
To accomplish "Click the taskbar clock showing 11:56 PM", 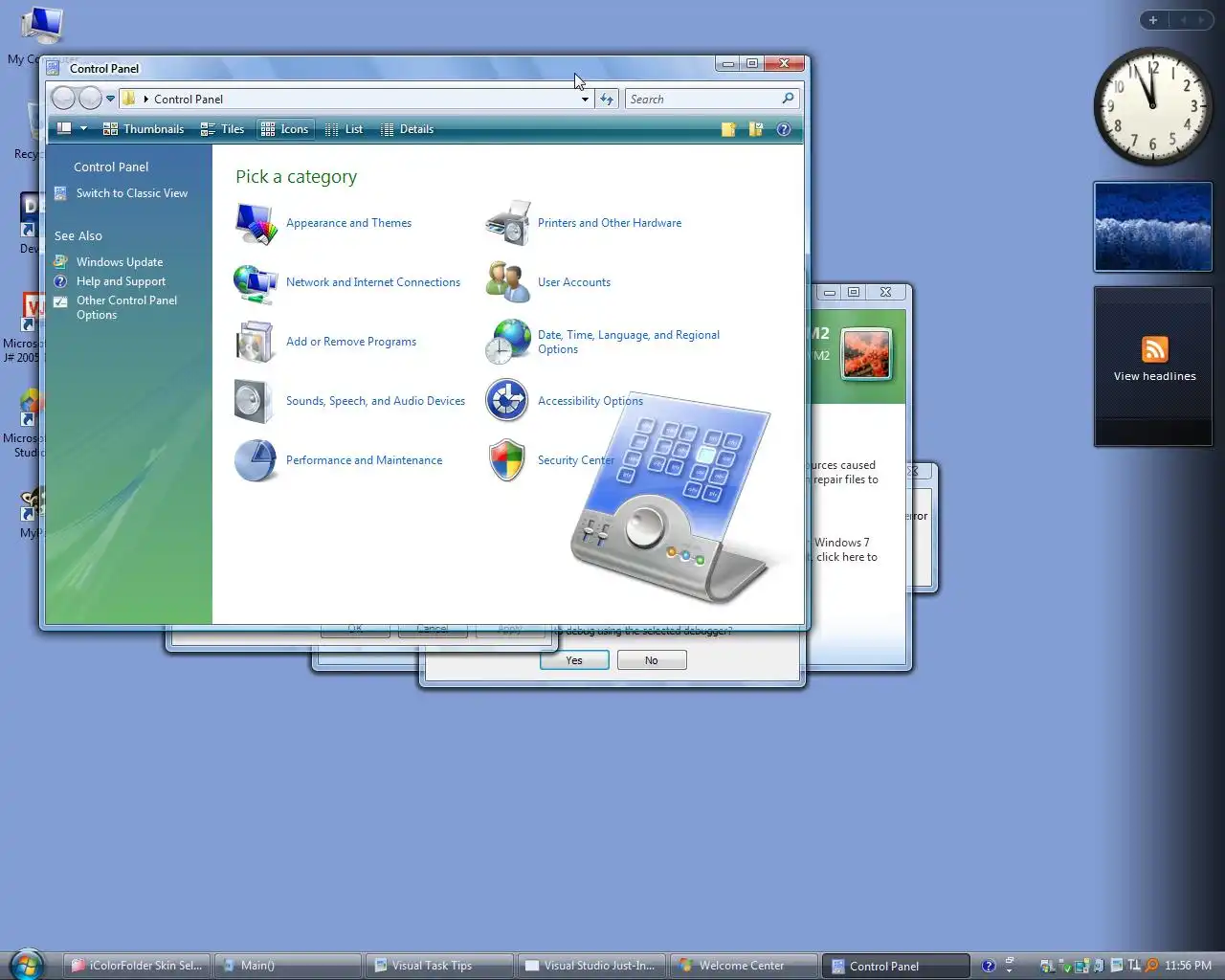I will click(x=1188, y=966).
